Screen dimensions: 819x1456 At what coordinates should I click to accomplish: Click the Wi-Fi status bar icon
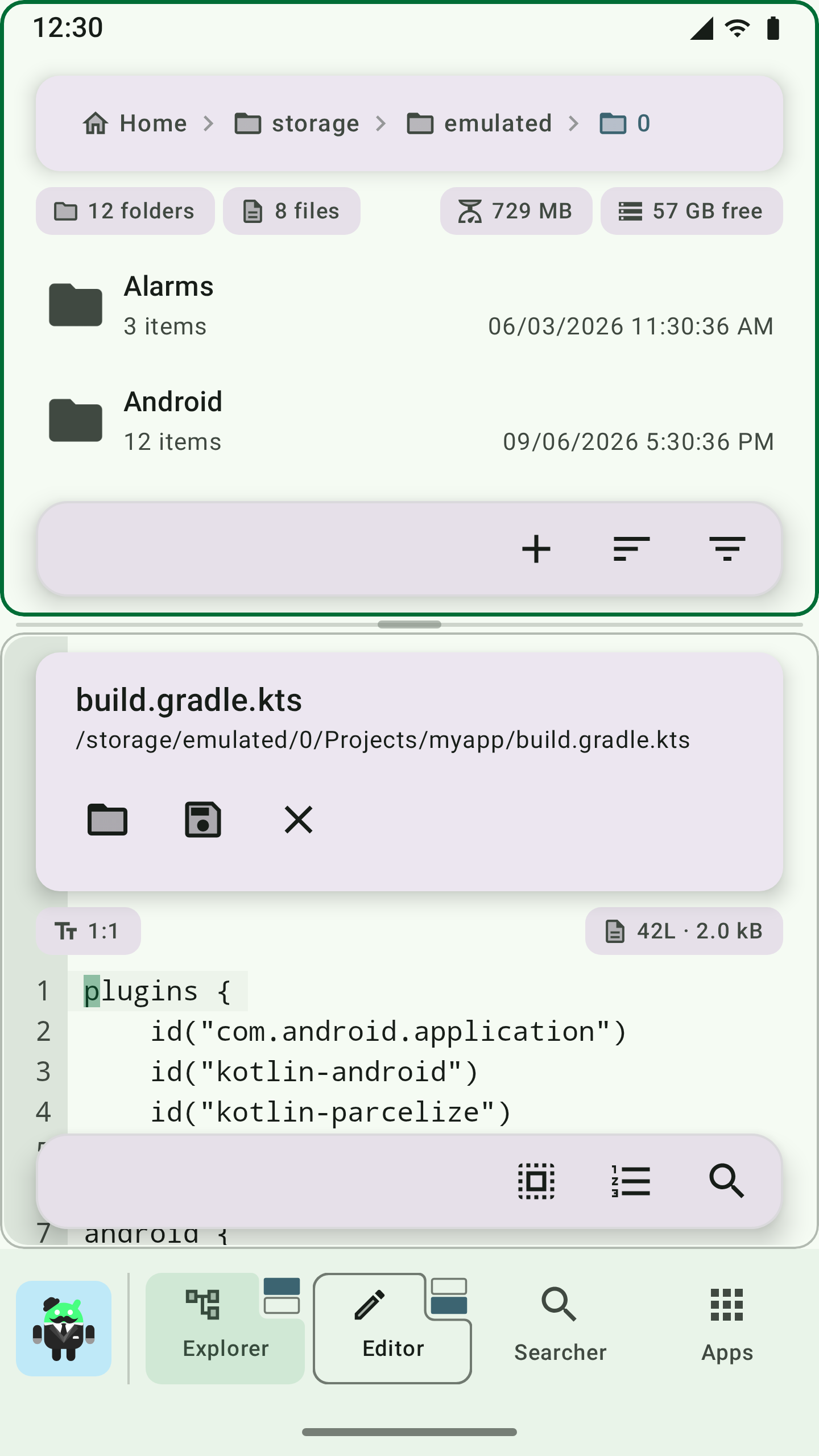tap(737, 28)
